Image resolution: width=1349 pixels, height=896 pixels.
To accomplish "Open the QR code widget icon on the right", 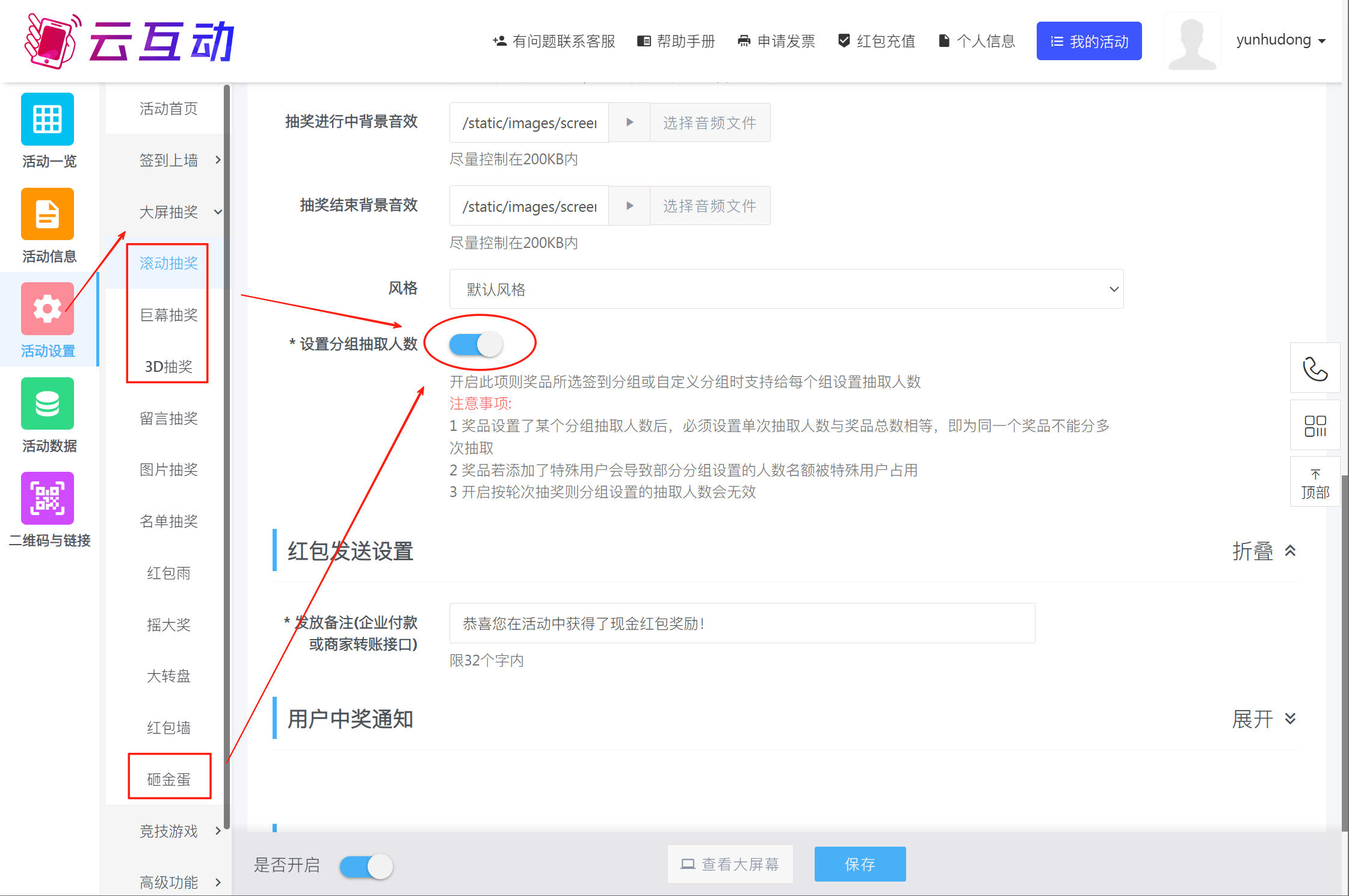I will tap(1315, 425).
